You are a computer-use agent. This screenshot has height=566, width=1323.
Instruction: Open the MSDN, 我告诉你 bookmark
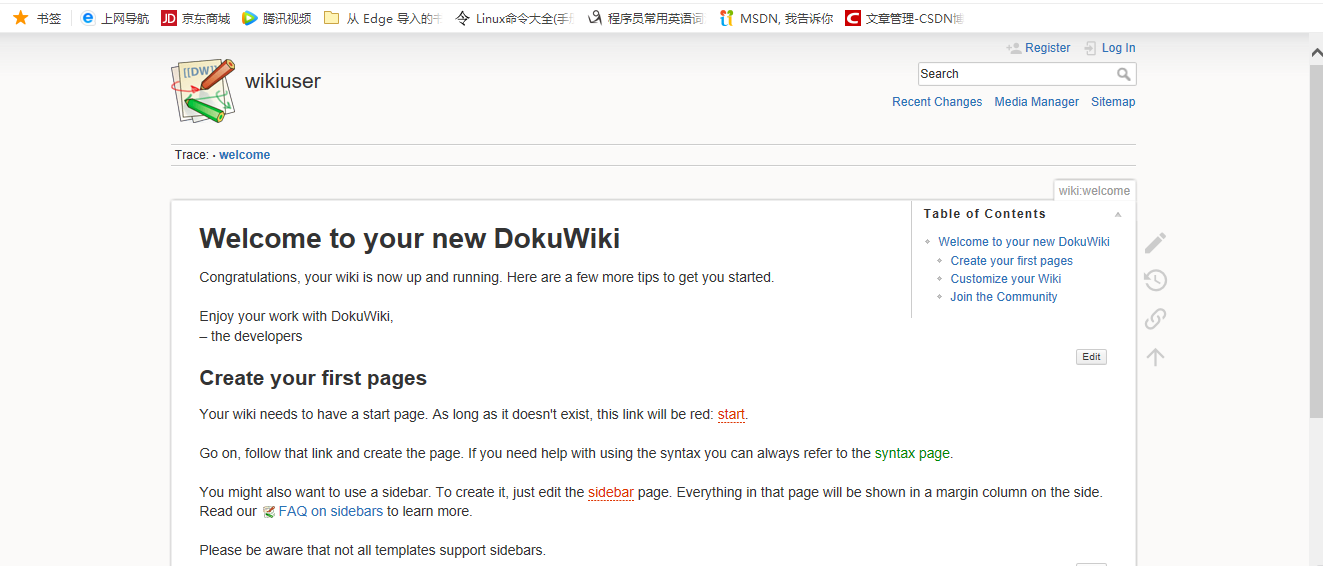point(776,18)
